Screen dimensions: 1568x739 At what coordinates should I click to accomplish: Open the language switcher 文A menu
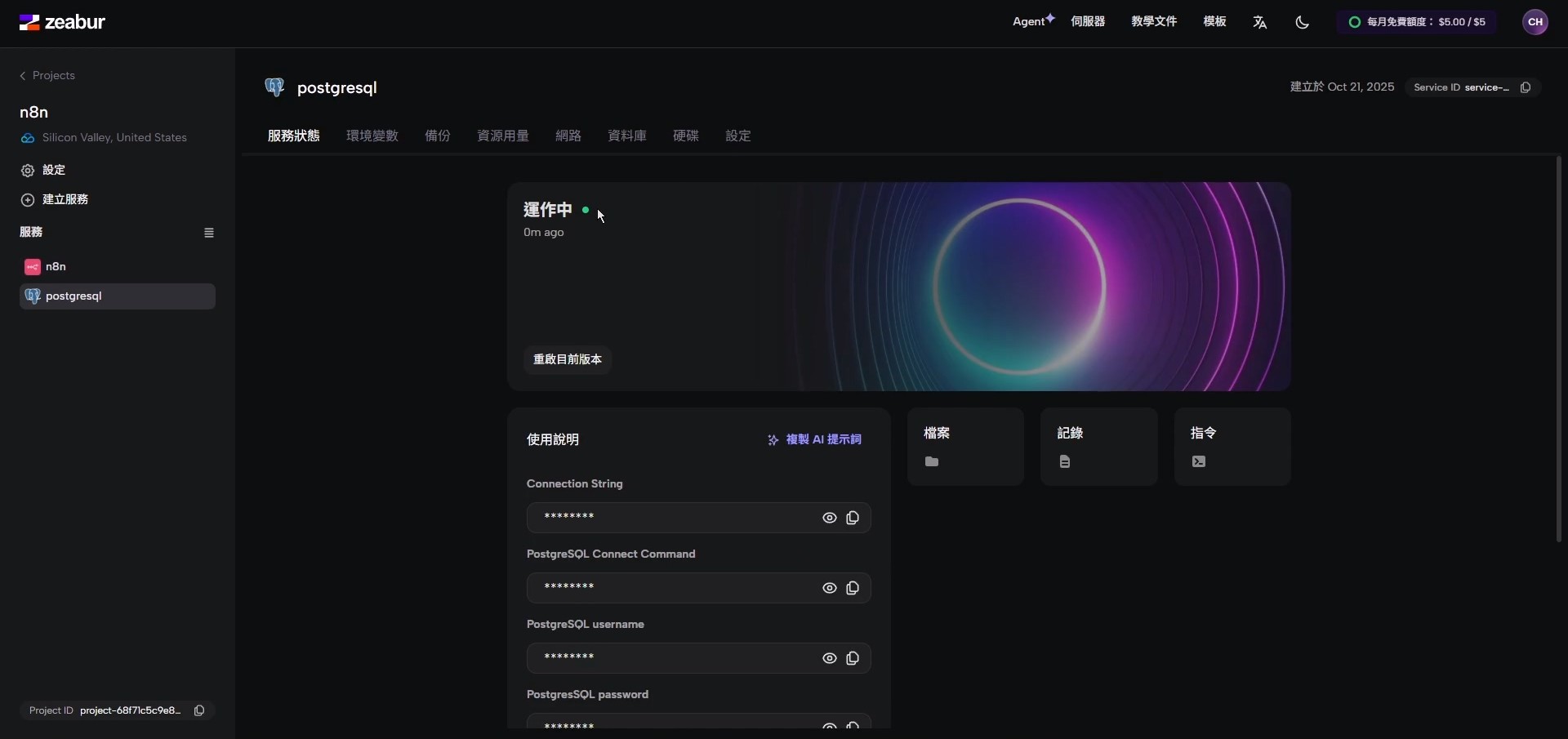click(1259, 22)
